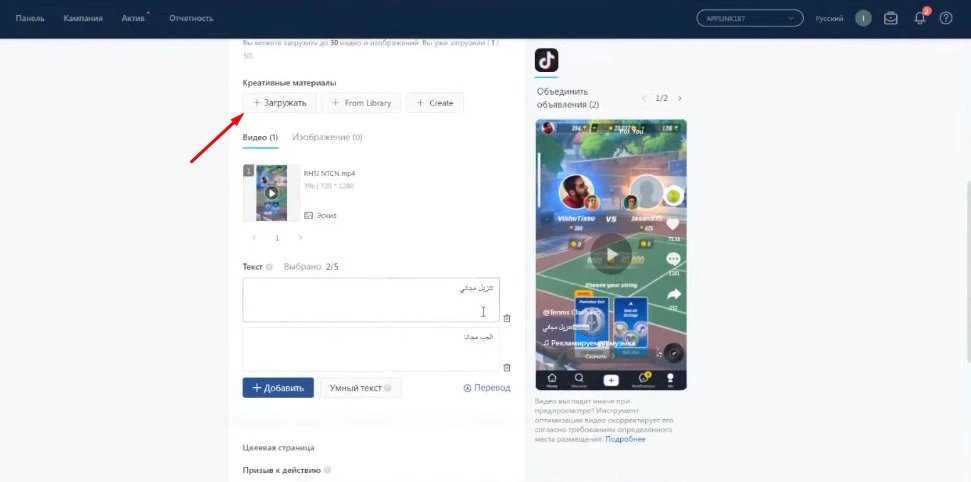The height and width of the screenshot is (482, 971).
Task: Open the help question mark icon
Action: tap(946, 19)
